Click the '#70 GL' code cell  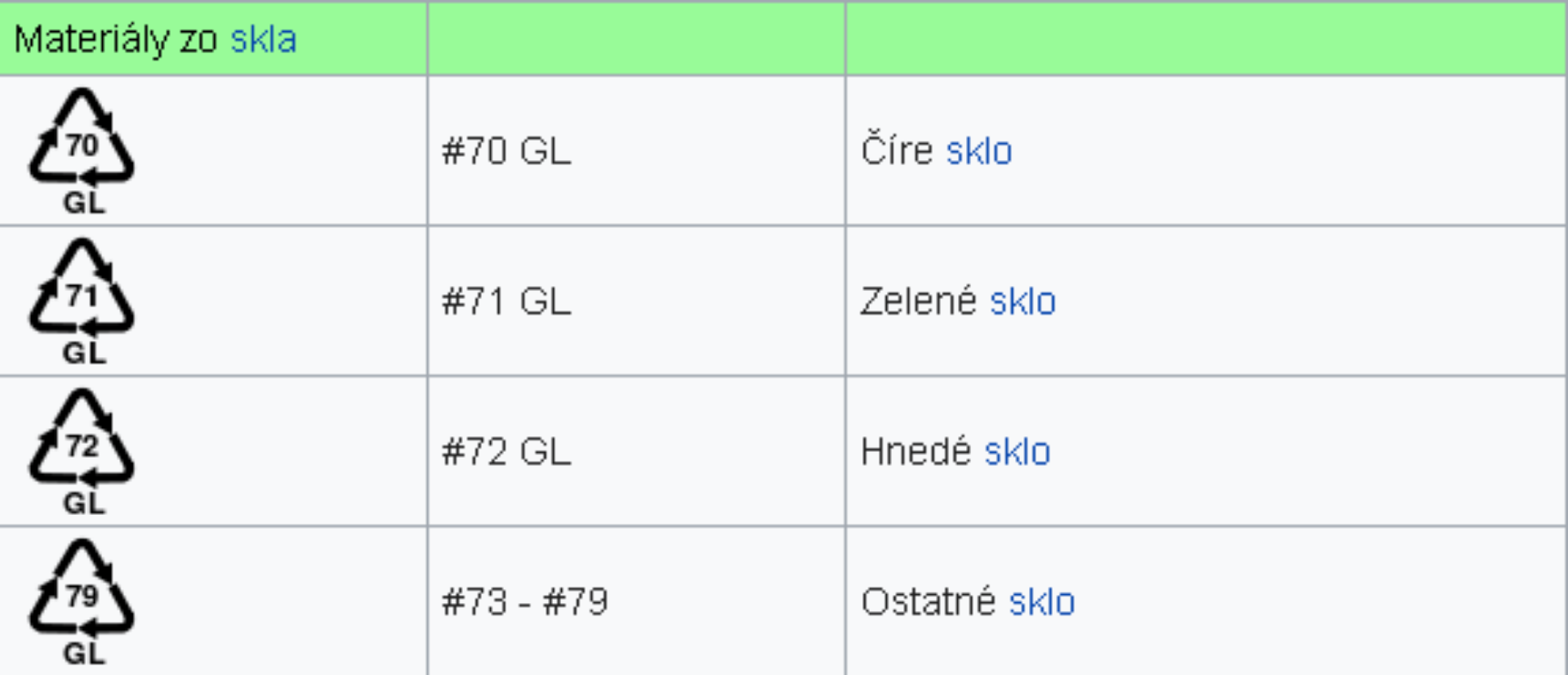coord(636,151)
